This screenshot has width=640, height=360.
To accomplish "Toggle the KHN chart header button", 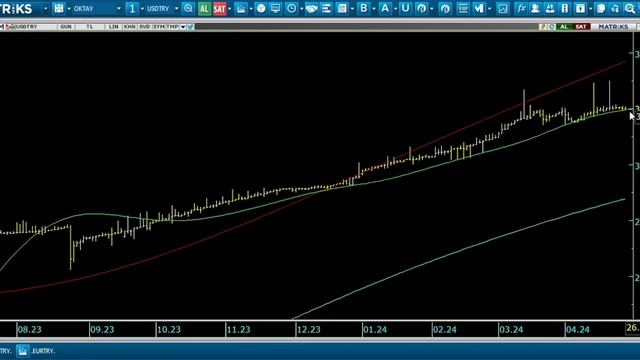I will coord(129,27).
